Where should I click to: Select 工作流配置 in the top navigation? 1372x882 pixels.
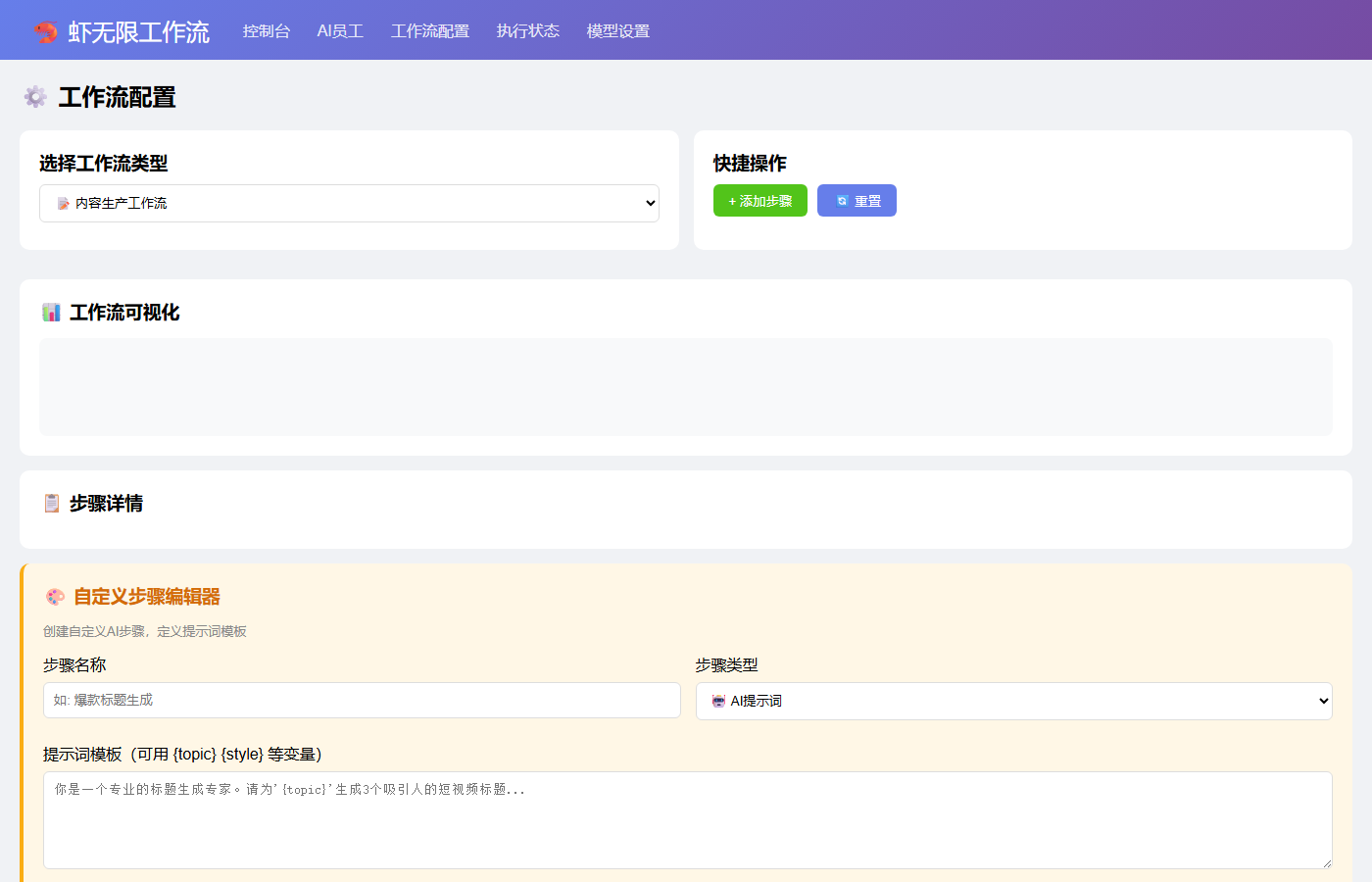(x=430, y=31)
